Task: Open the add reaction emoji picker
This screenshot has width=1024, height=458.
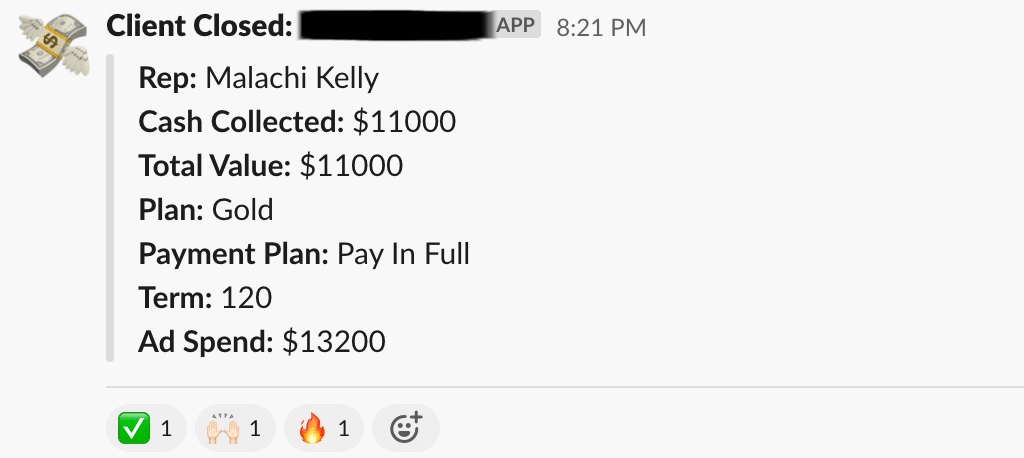Action: (x=406, y=429)
